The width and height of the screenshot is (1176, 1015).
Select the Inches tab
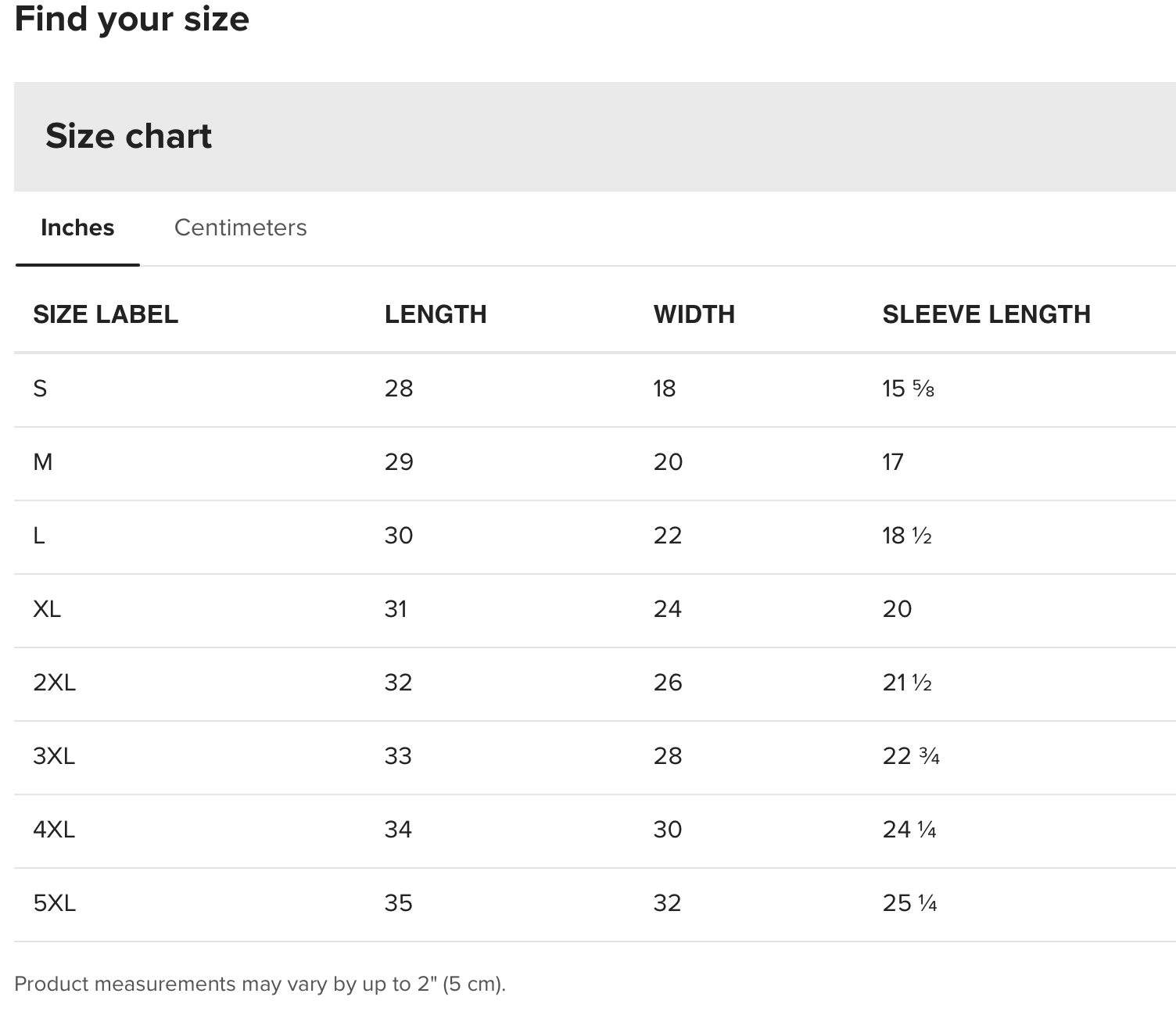pos(77,228)
